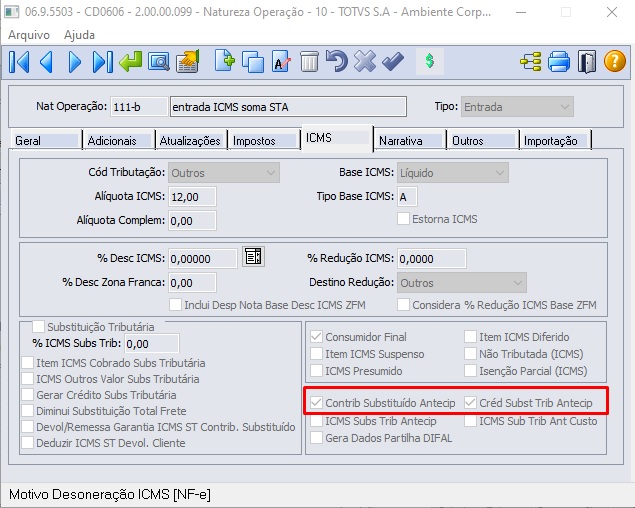Screen dimensions: 635x508
Task: Click the Alíquota ICMS field 12,00
Action: point(192,197)
